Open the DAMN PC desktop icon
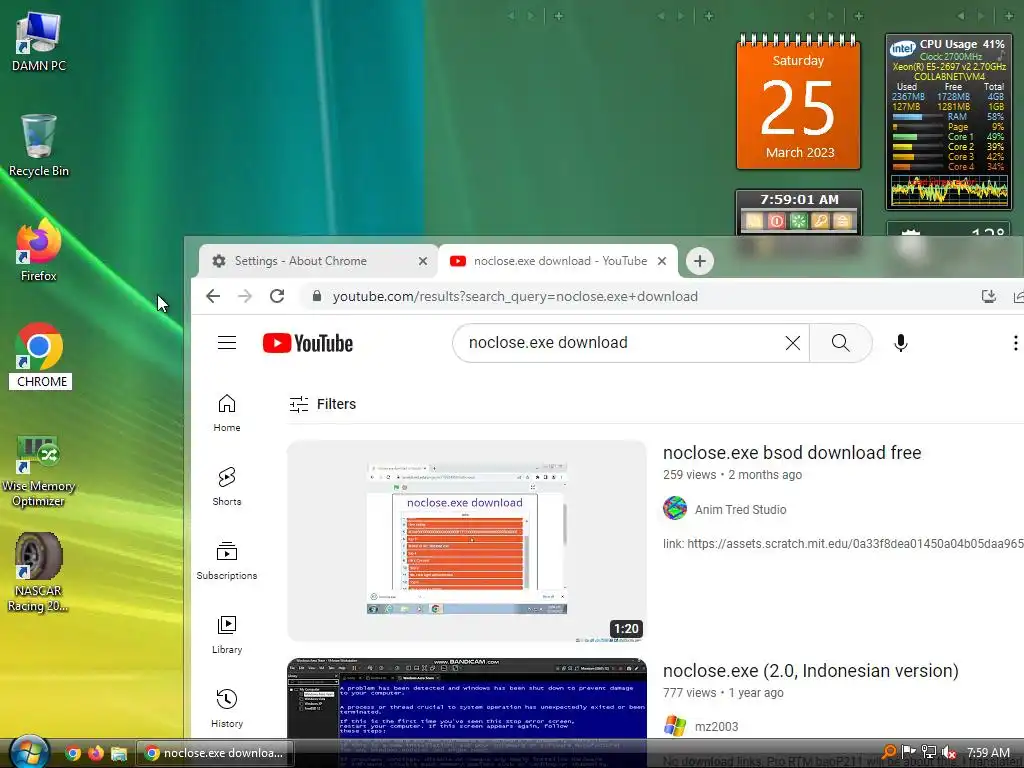This screenshot has width=1024, height=768. (39, 42)
